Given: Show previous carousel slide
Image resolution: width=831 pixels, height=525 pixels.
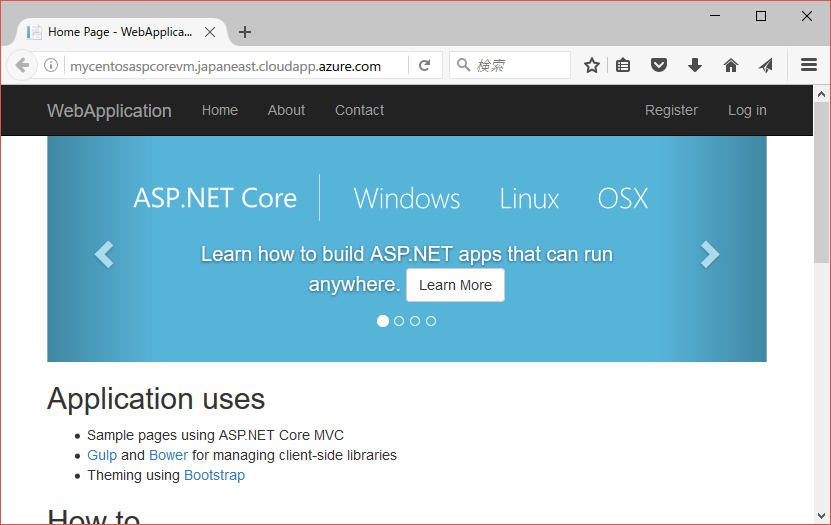Looking at the screenshot, I should tap(104, 254).
